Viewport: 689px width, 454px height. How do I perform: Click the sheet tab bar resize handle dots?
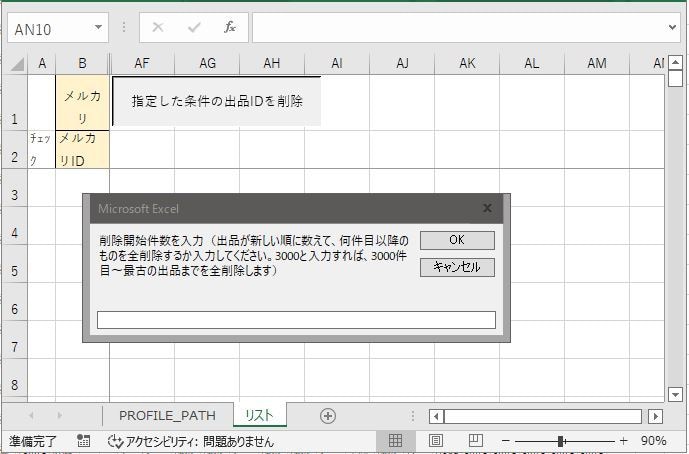tap(413, 416)
